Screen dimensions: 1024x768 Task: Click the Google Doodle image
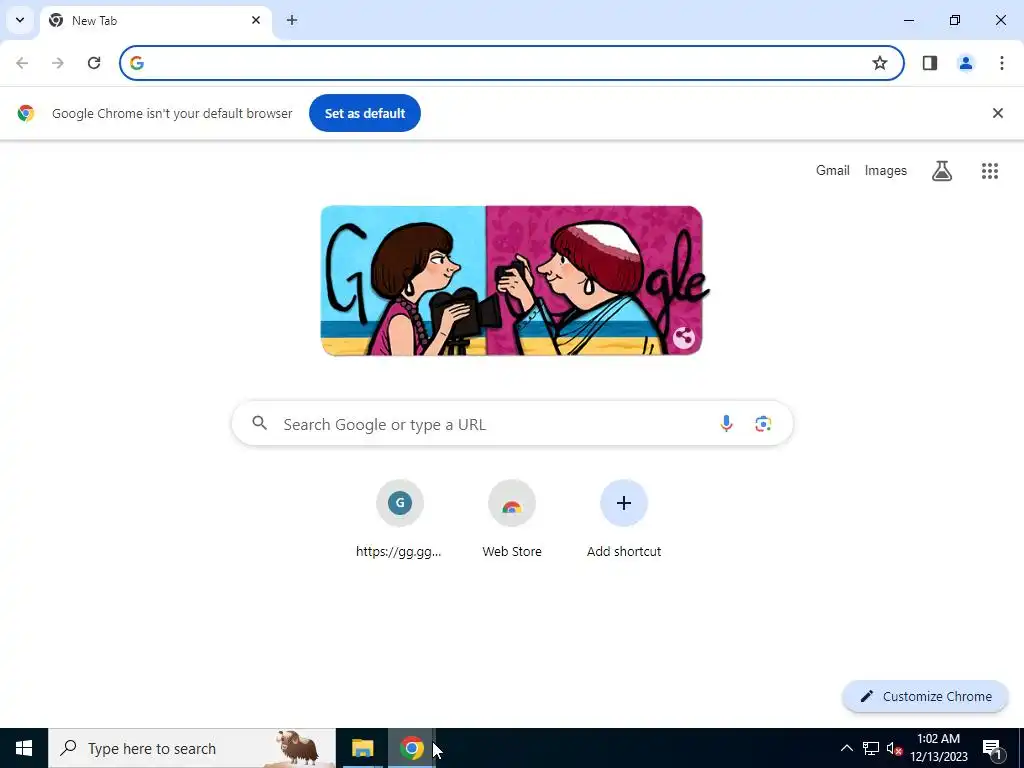point(511,280)
